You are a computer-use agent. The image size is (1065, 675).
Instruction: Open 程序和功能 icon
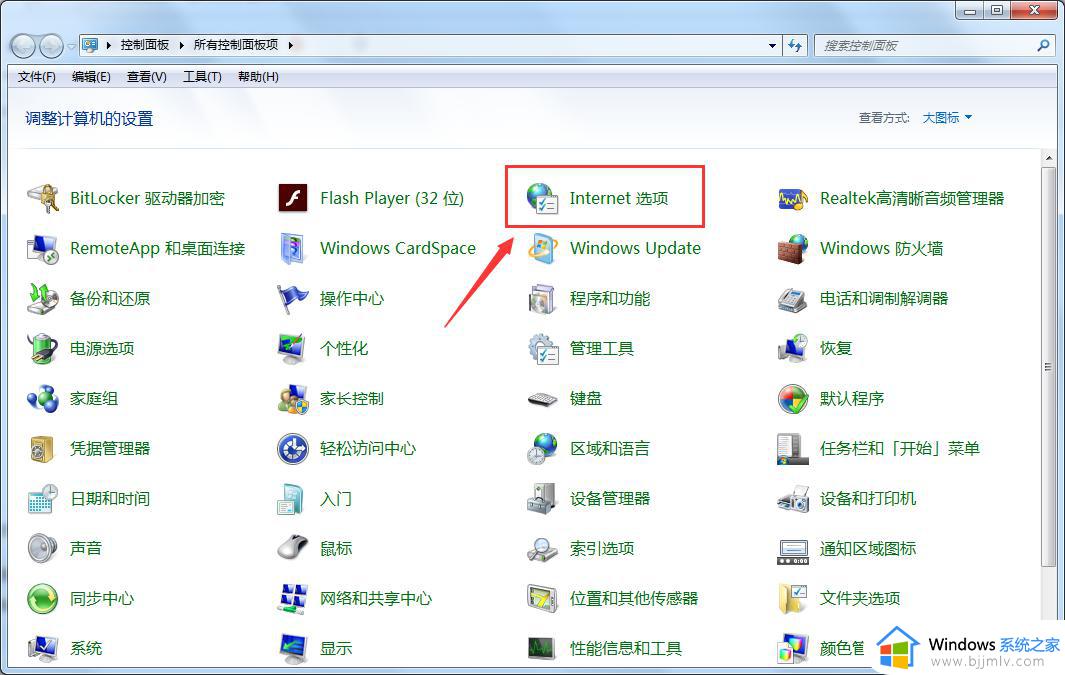[x=542, y=299]
